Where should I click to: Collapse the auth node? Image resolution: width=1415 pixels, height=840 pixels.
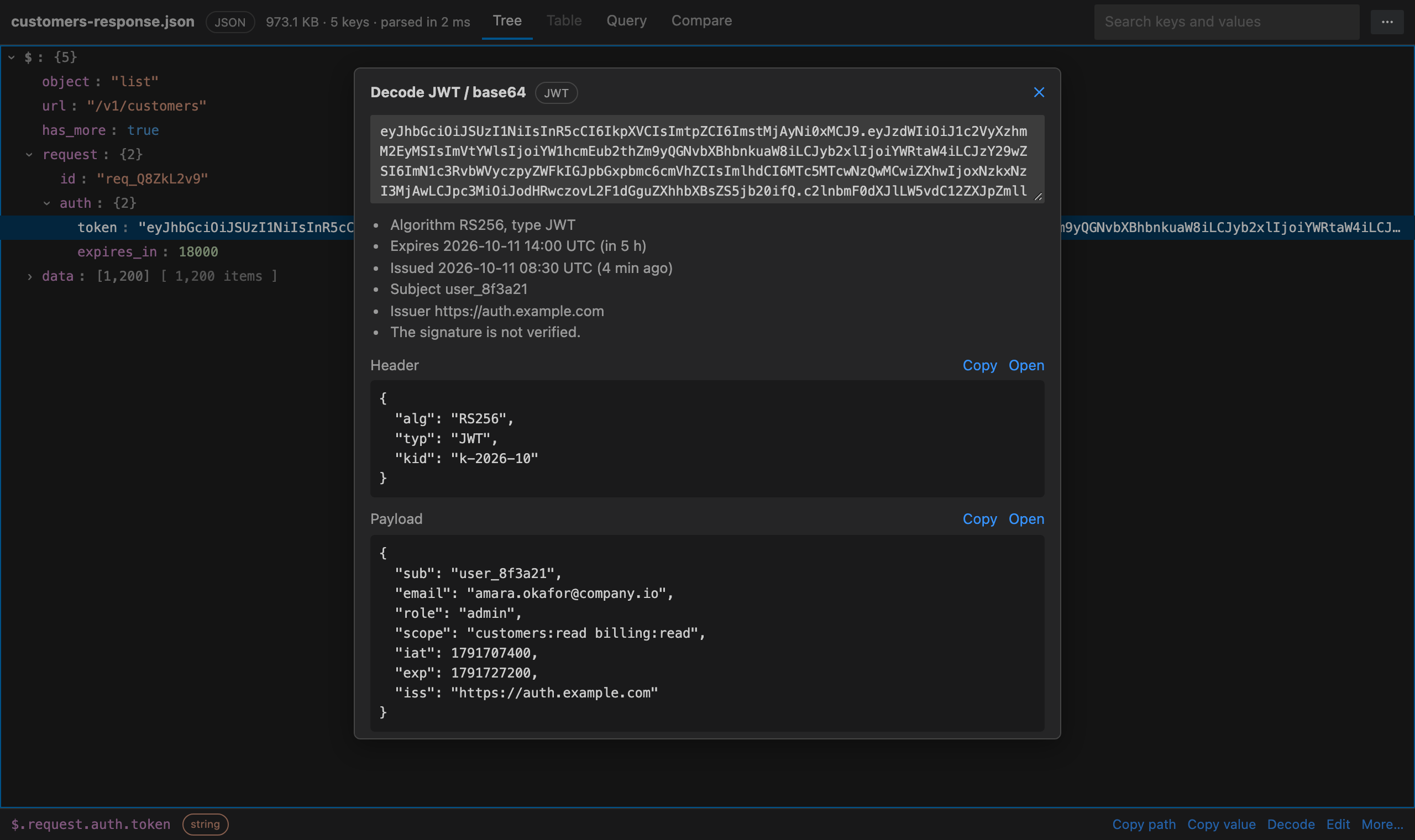coord(47,203)
